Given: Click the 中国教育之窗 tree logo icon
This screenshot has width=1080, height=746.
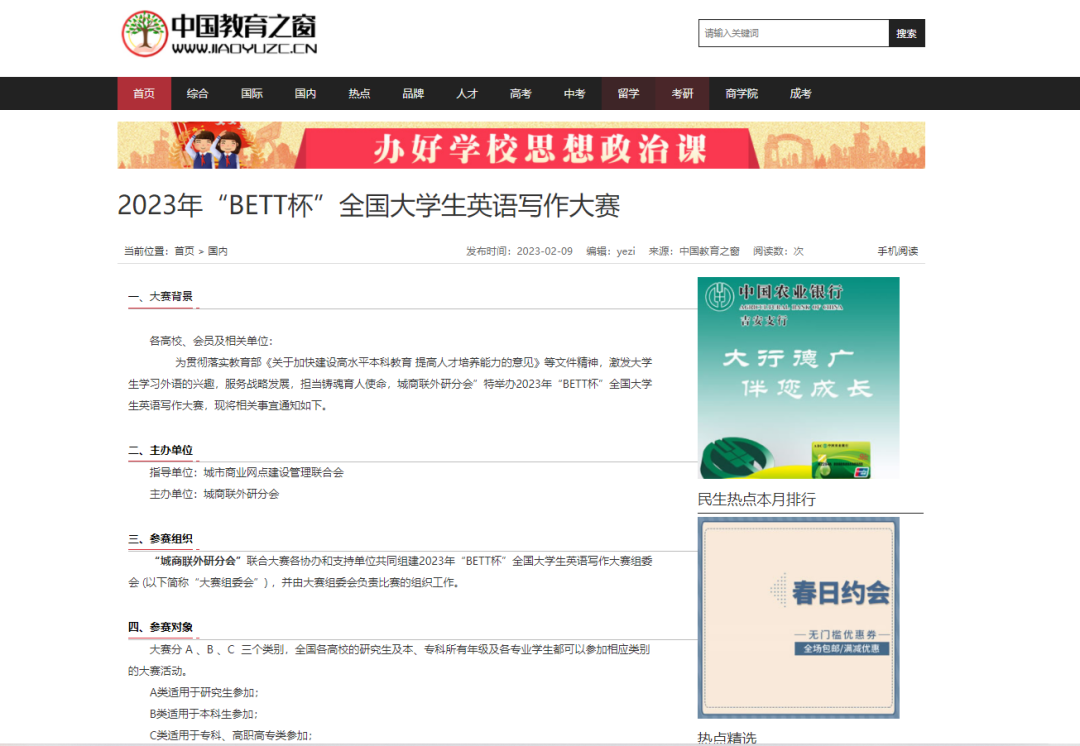Looking at the screenshot, I should [144, 31].
